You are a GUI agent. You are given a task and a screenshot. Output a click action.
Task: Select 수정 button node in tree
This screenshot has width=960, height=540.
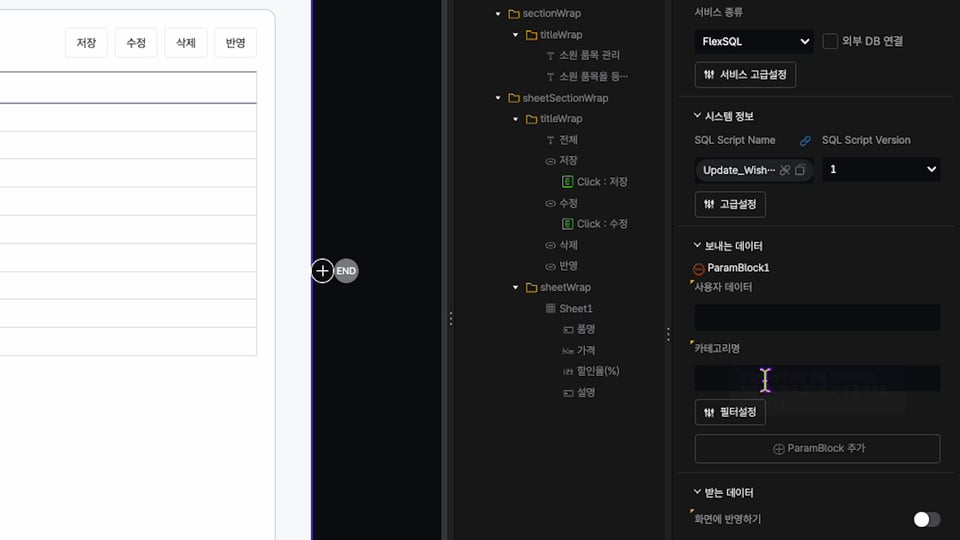(x=568, y=203)
